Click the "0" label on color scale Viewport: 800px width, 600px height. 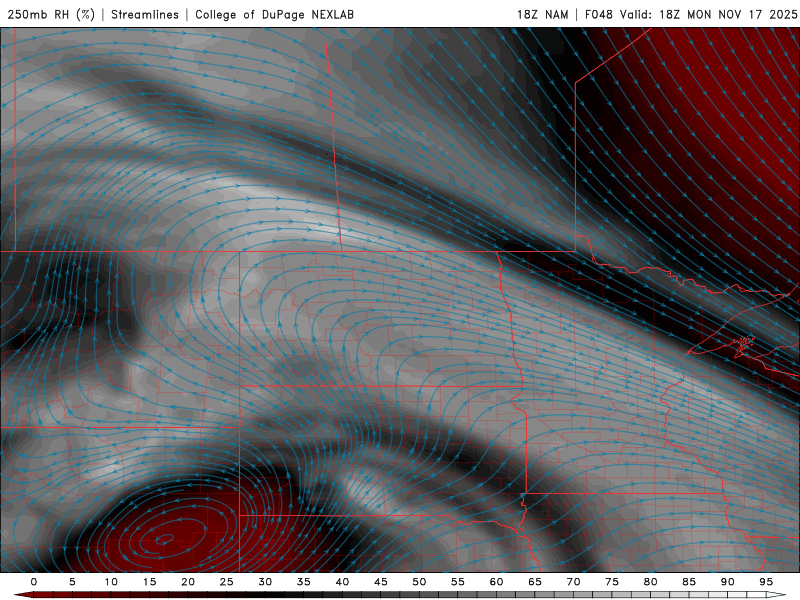click(34, 582)
